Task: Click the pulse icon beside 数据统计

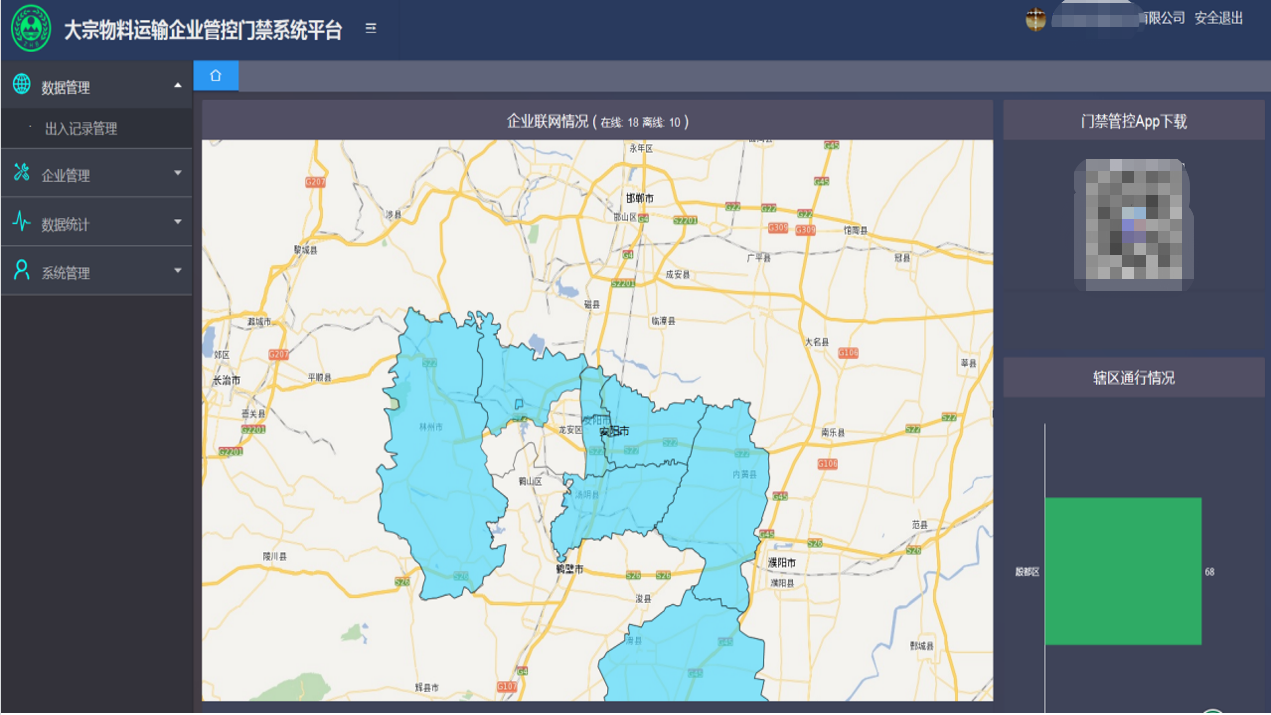Action: click(21, 222)
